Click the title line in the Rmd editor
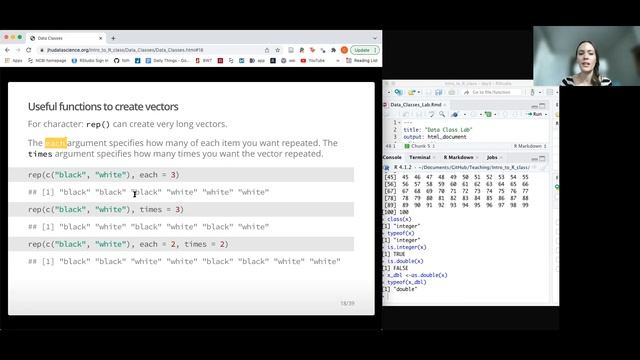 coord(438,130)
